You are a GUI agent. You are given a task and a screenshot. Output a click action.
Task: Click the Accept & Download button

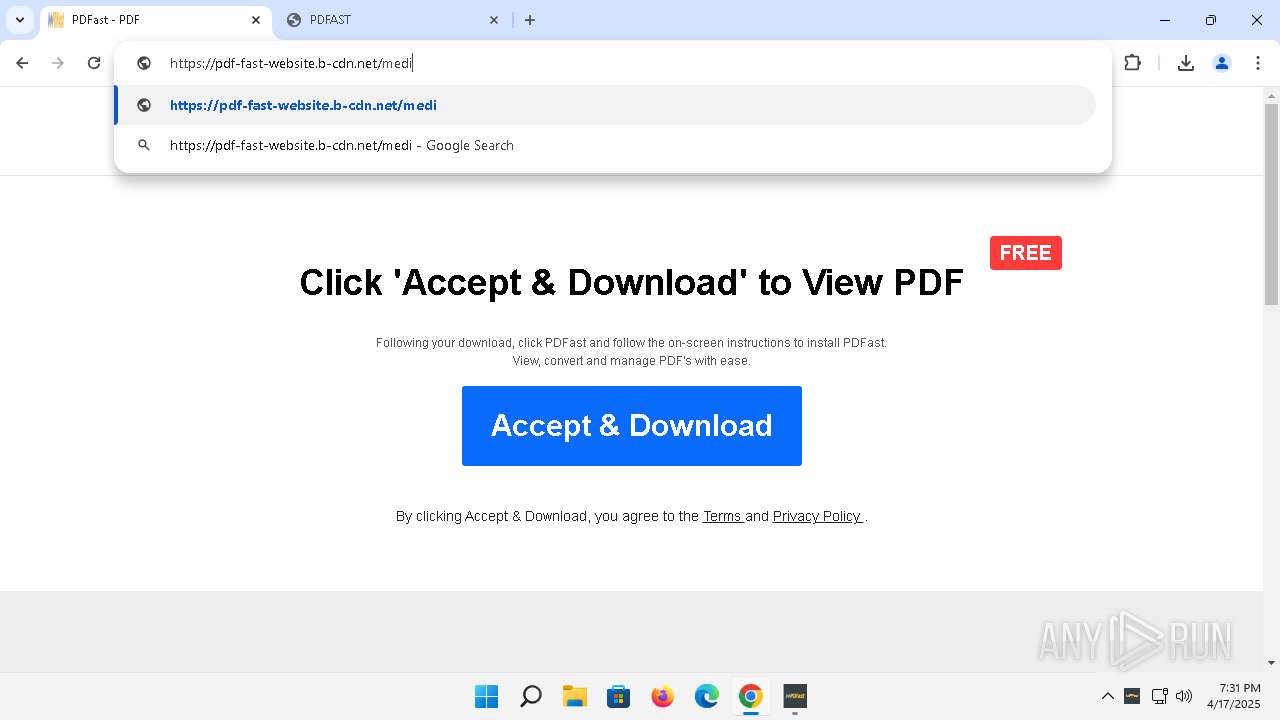(632, 426)
